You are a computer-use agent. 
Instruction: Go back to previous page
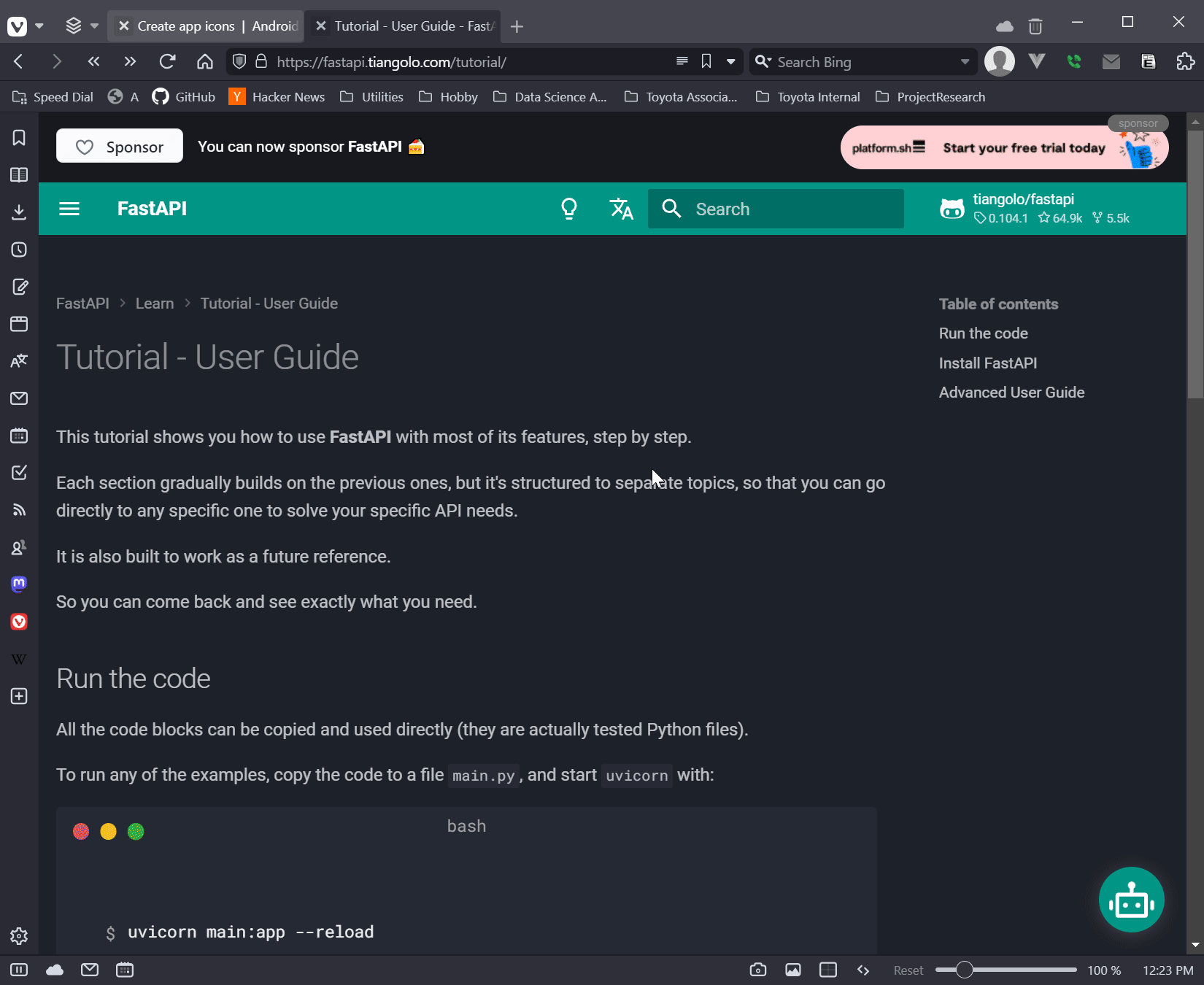[19, 61]
